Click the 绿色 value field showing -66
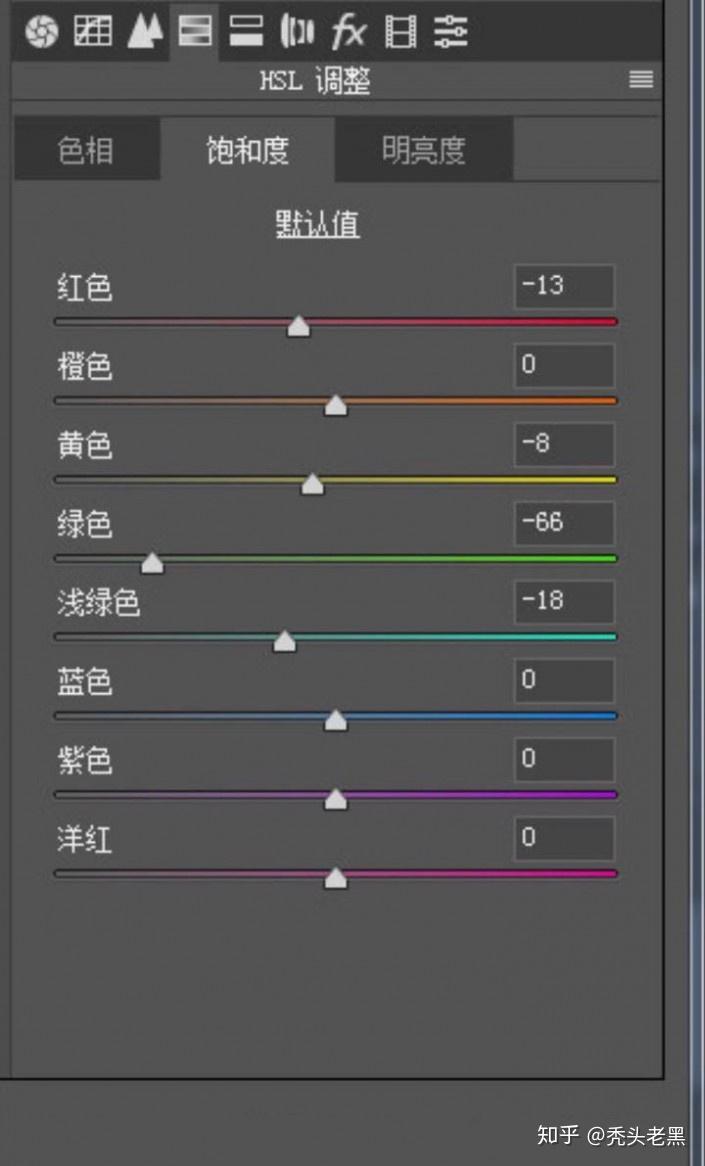This screenshot has width=705, height=1166. tap(563, 523)
